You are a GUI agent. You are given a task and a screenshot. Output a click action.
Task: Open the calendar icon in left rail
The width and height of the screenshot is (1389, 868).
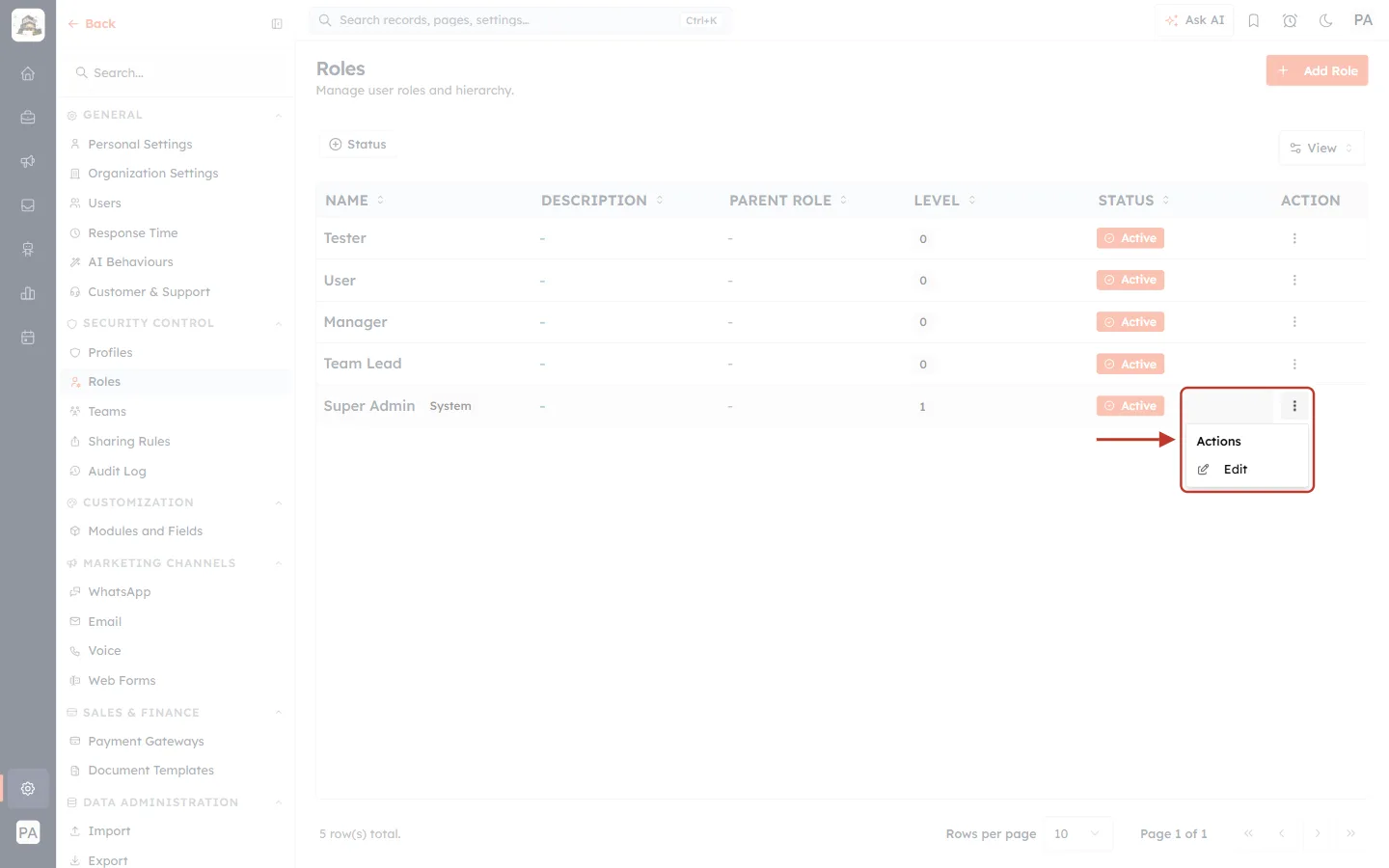(28, 338)
